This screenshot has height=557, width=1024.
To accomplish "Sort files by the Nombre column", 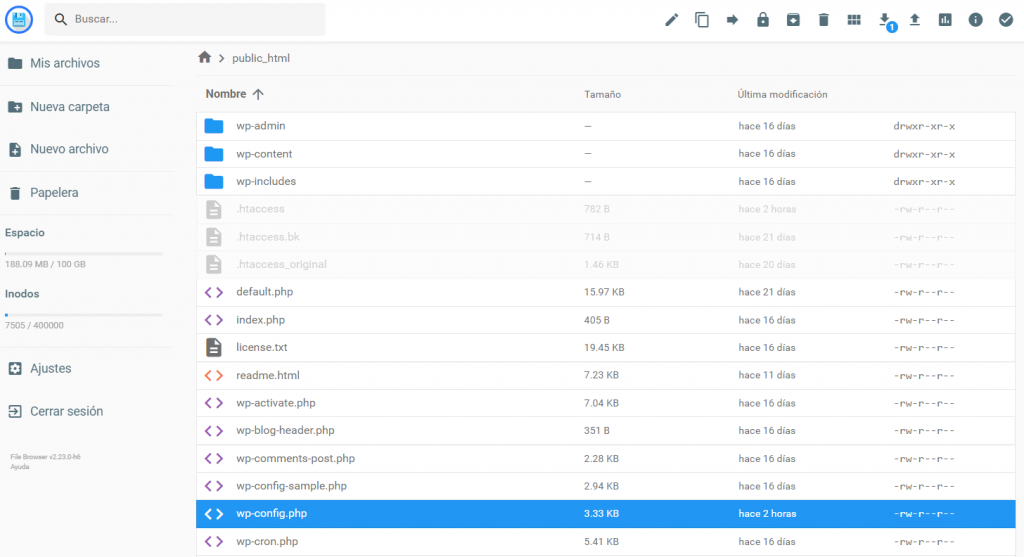I will click(x=226, y=94).
